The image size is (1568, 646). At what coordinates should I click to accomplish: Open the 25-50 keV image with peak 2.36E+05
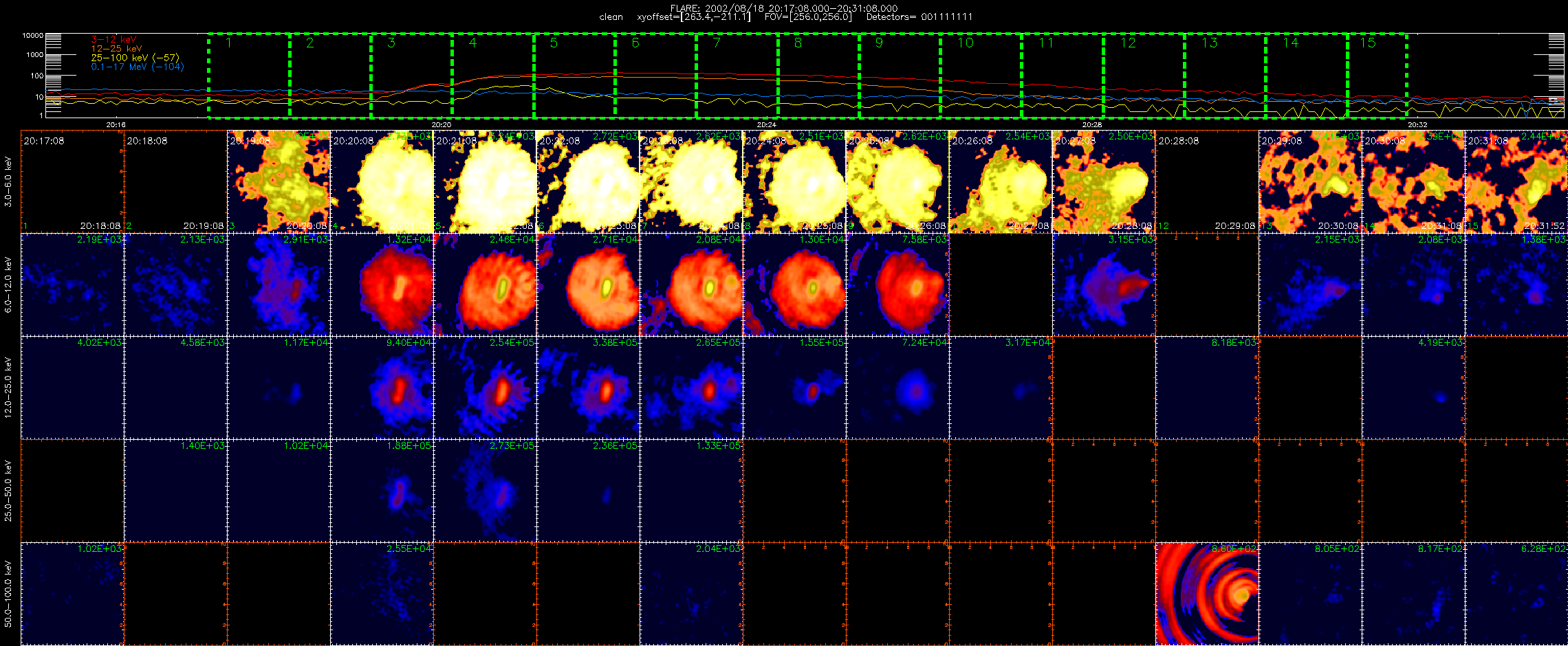pos(588,491)
